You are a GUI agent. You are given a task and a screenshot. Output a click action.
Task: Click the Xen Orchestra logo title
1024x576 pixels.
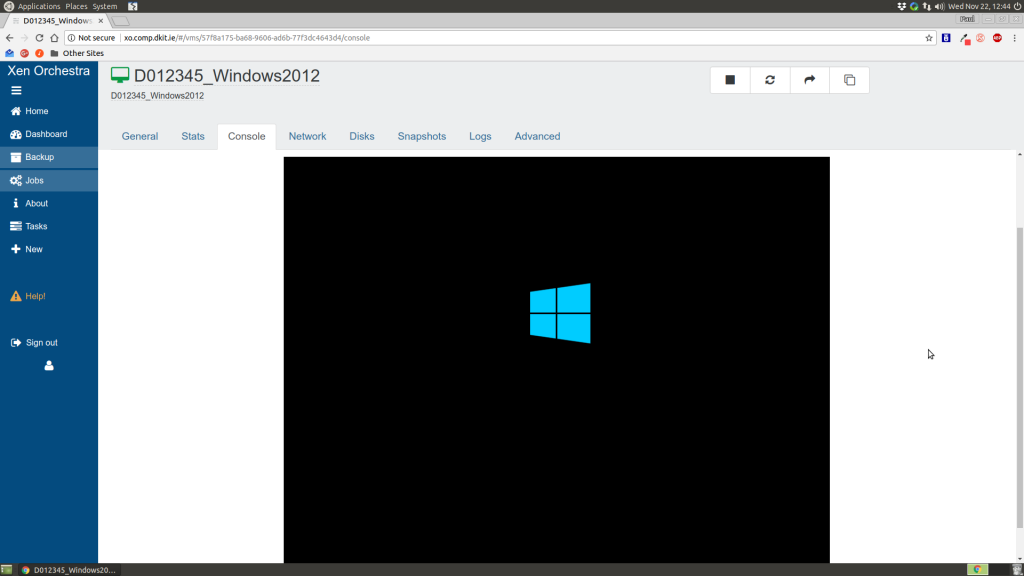click(x=49, y=71)
